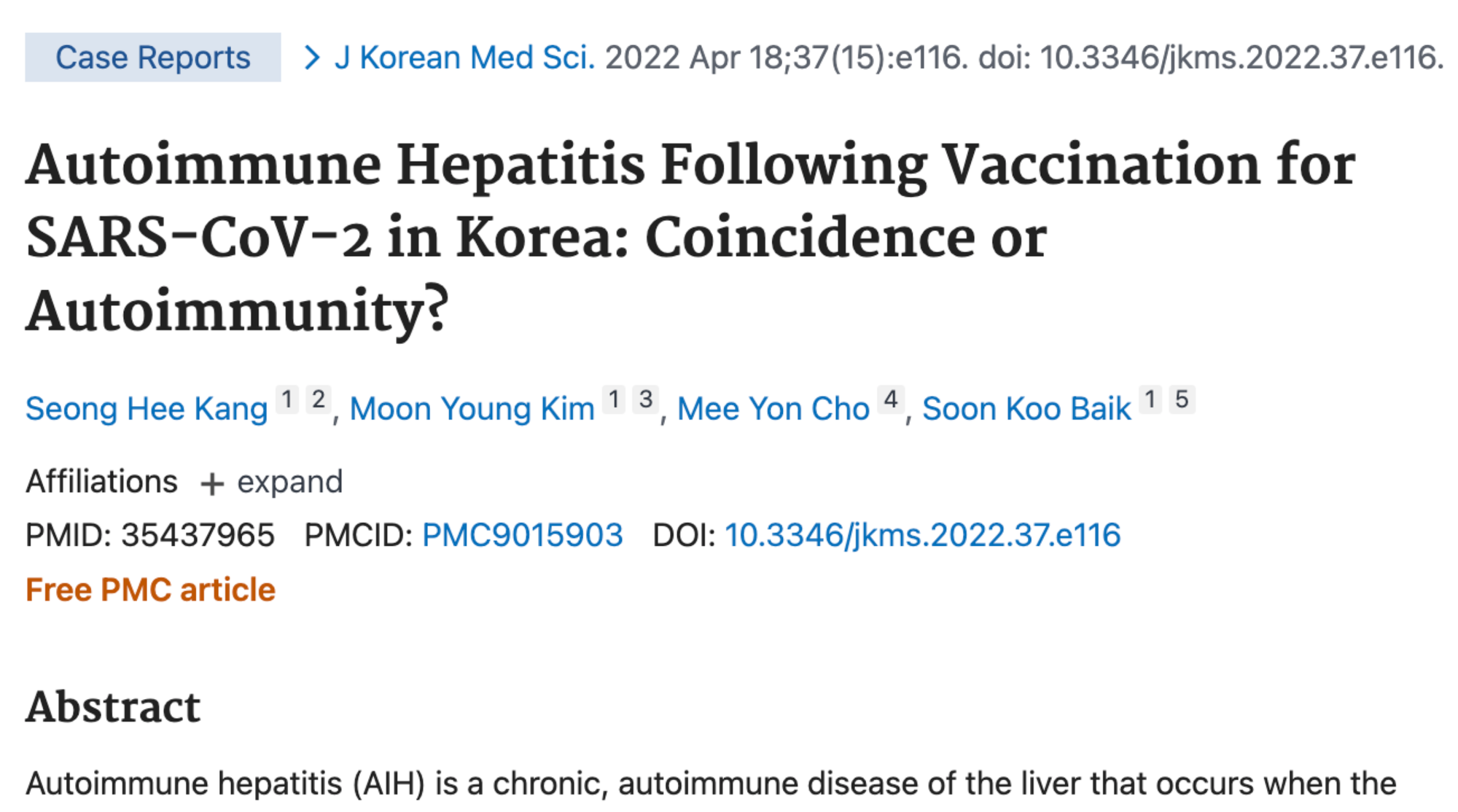Open the DOI link 10.3346/jkms.2022.37.e116

(x=923, y=535)
